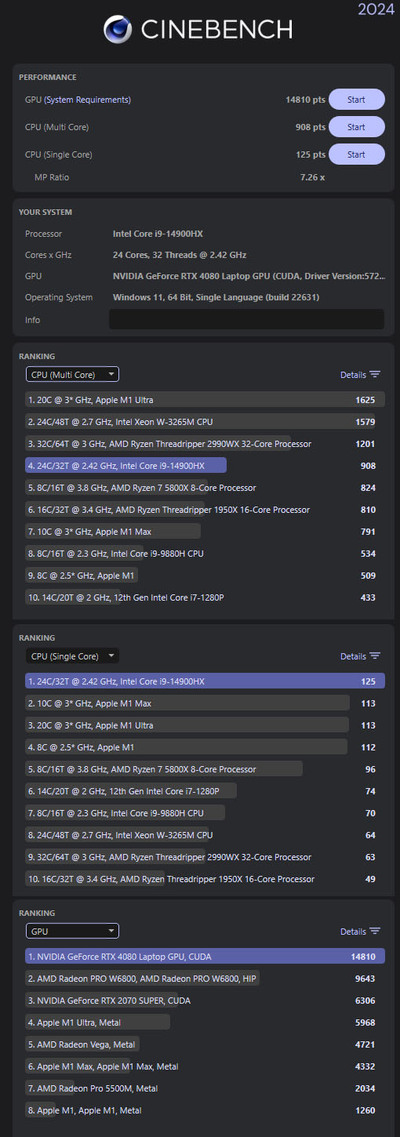Start the GPU benchmark test
This screenshot has height=1137, width=400.
[357, 99]
